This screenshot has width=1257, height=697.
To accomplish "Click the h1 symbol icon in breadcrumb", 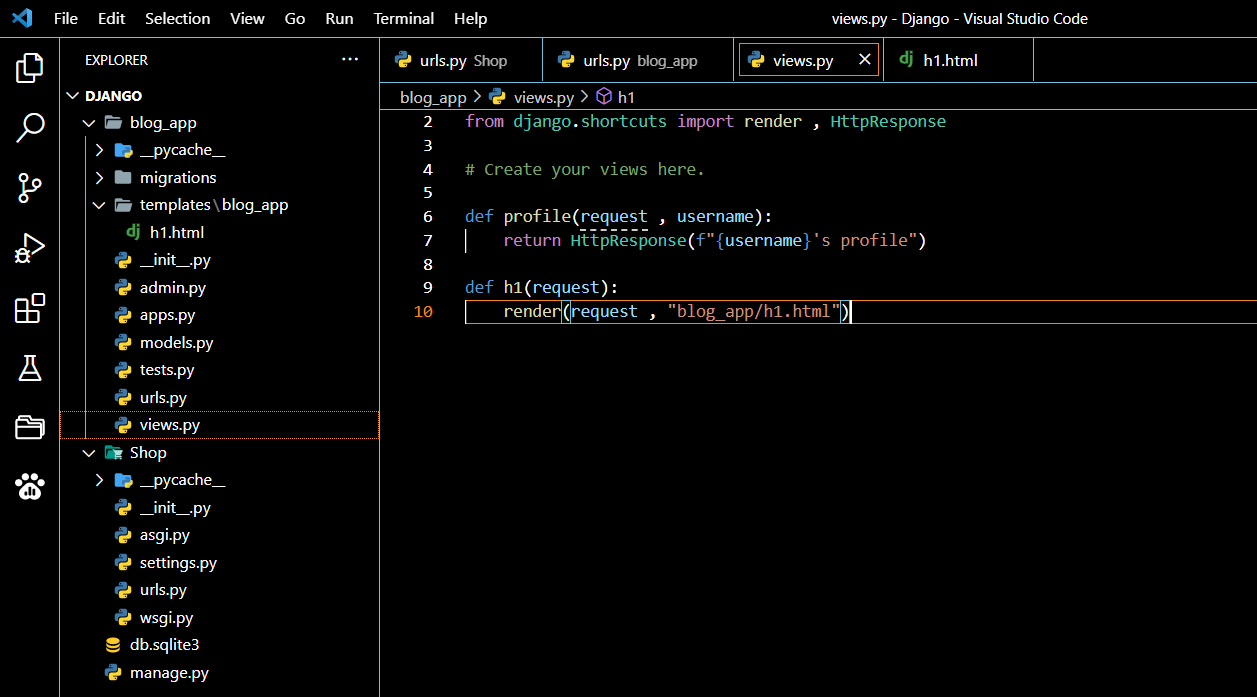I will pyautogui.click(x=604, y=97).
